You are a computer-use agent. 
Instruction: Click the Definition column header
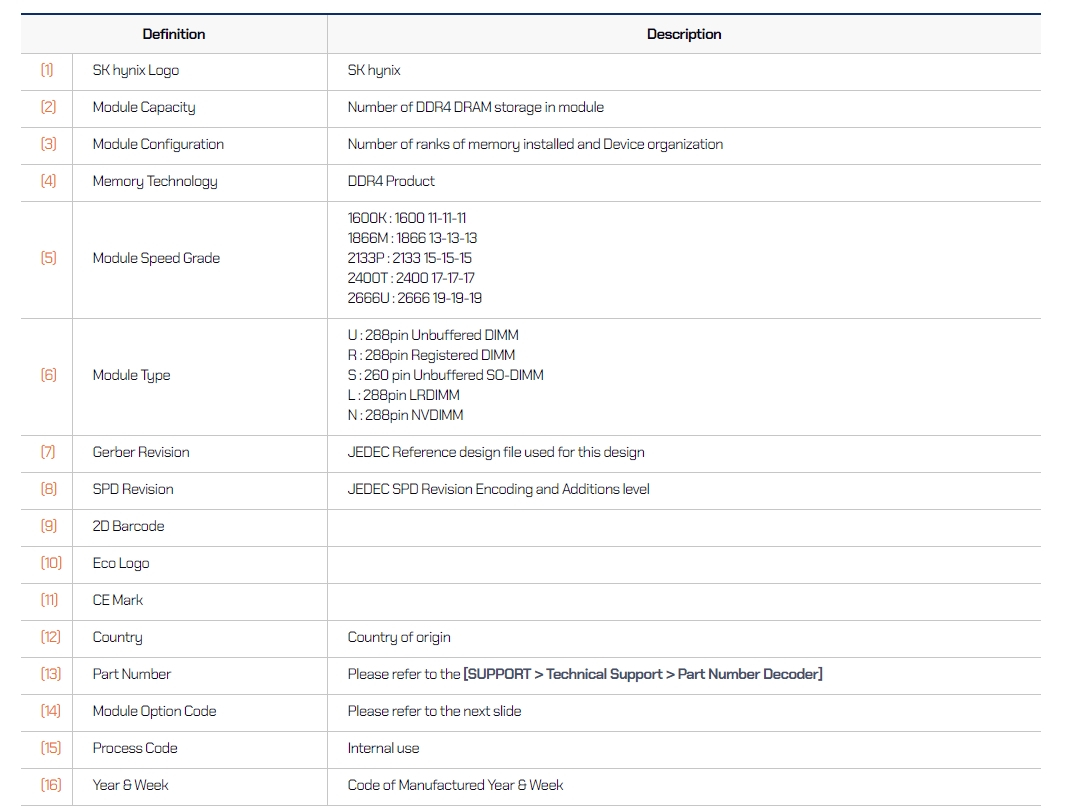pyautogui.click(x=174, y=34)
